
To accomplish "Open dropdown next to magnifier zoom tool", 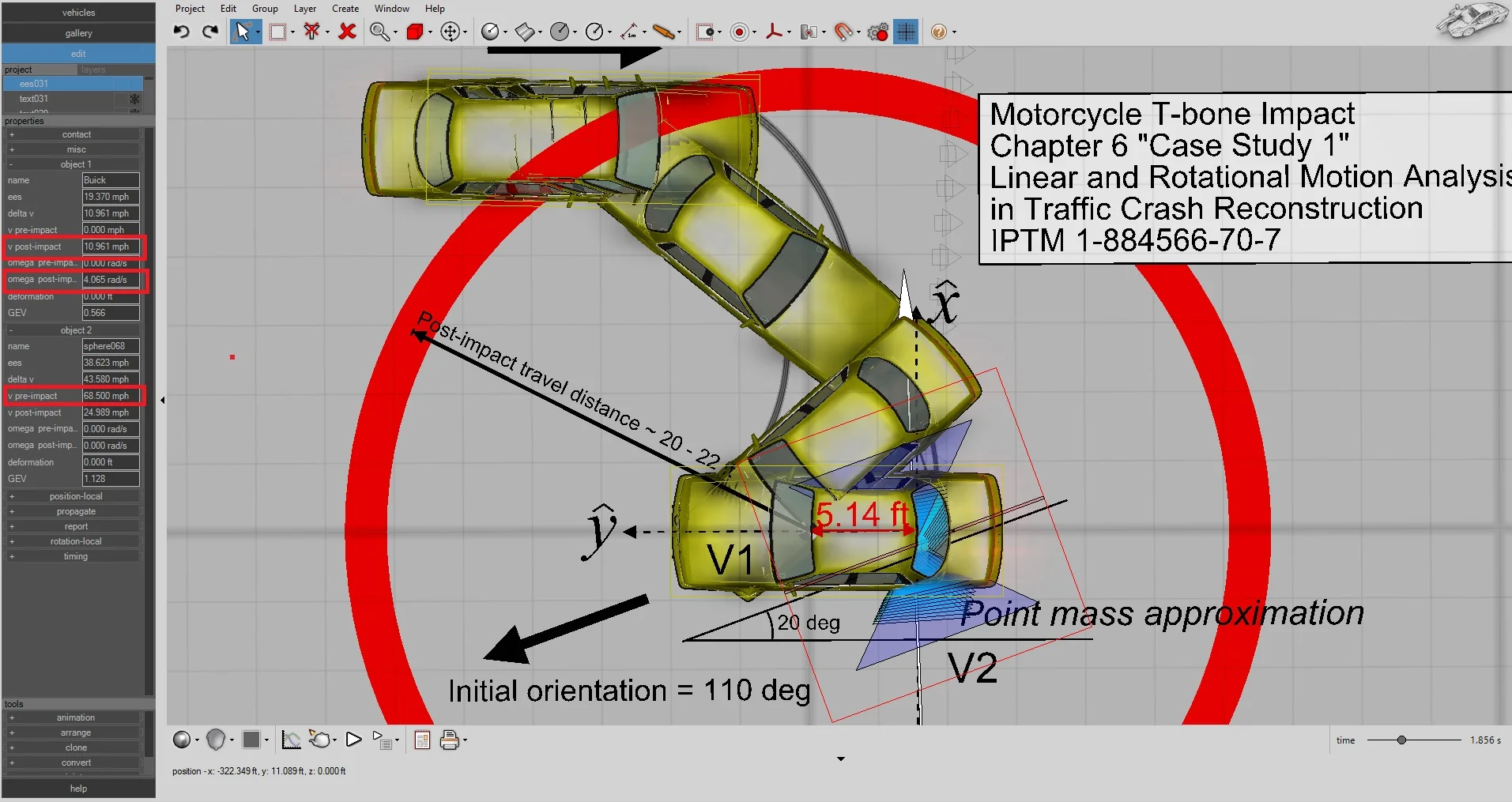I will coord(395,32).
